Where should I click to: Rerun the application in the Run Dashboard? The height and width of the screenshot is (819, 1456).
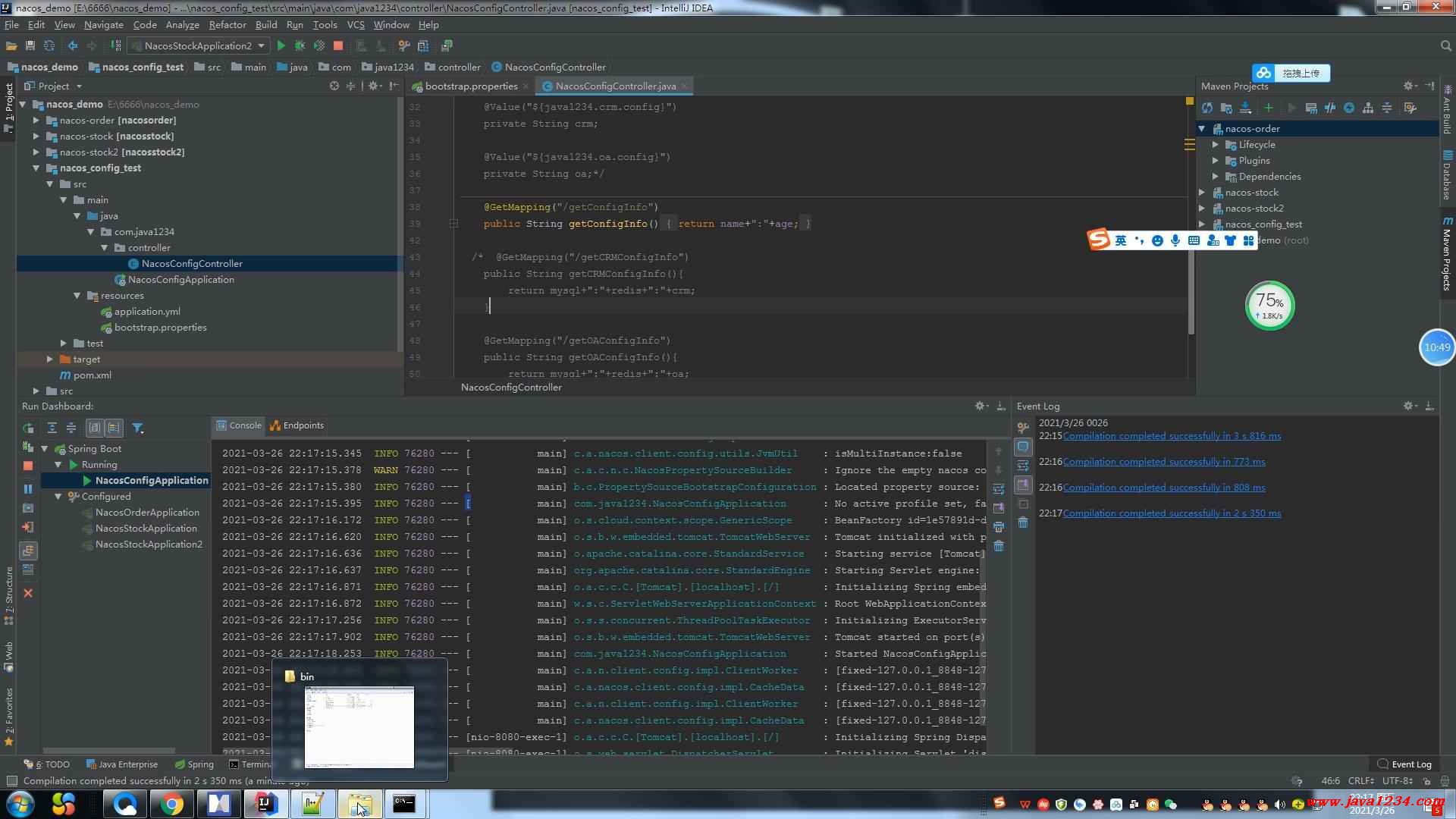(x=28, y=428)
